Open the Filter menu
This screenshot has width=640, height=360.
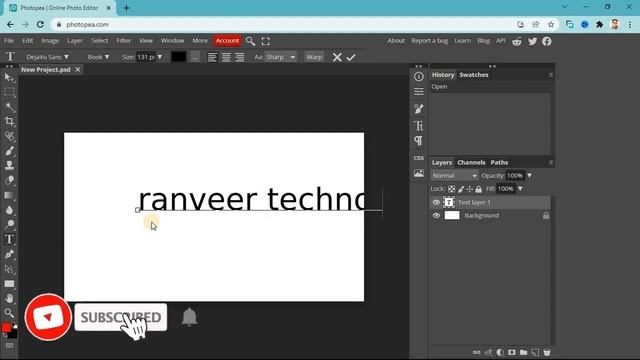123,41
